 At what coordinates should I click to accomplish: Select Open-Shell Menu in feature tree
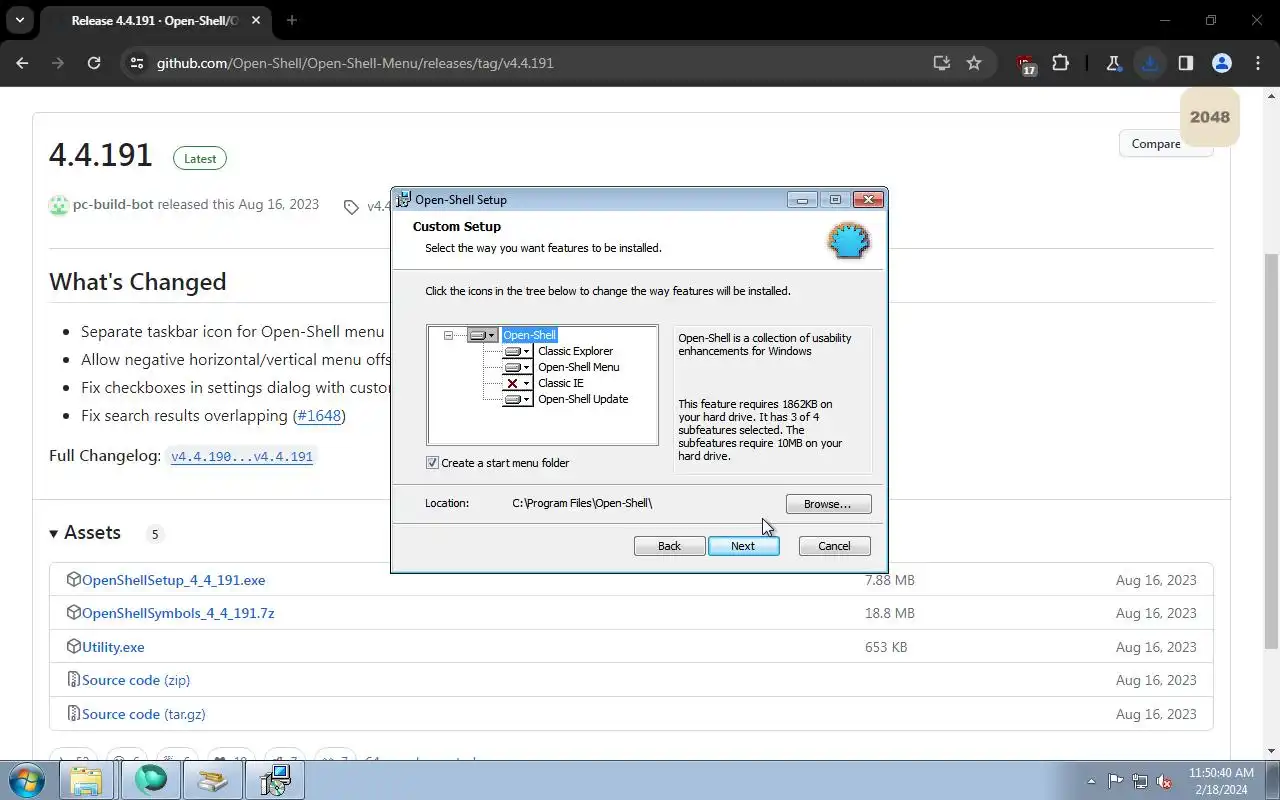point(578,367)
